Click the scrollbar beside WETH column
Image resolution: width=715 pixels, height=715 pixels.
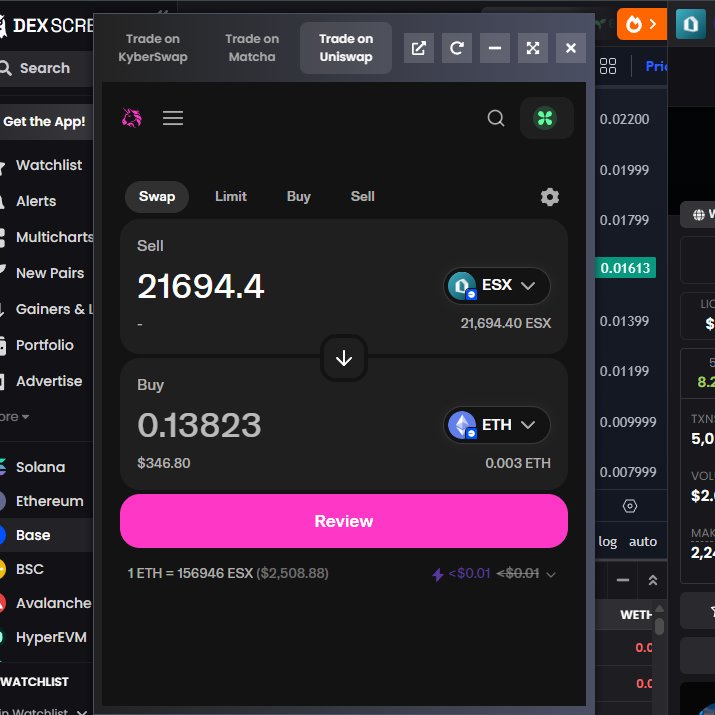(x=659, y=627)
